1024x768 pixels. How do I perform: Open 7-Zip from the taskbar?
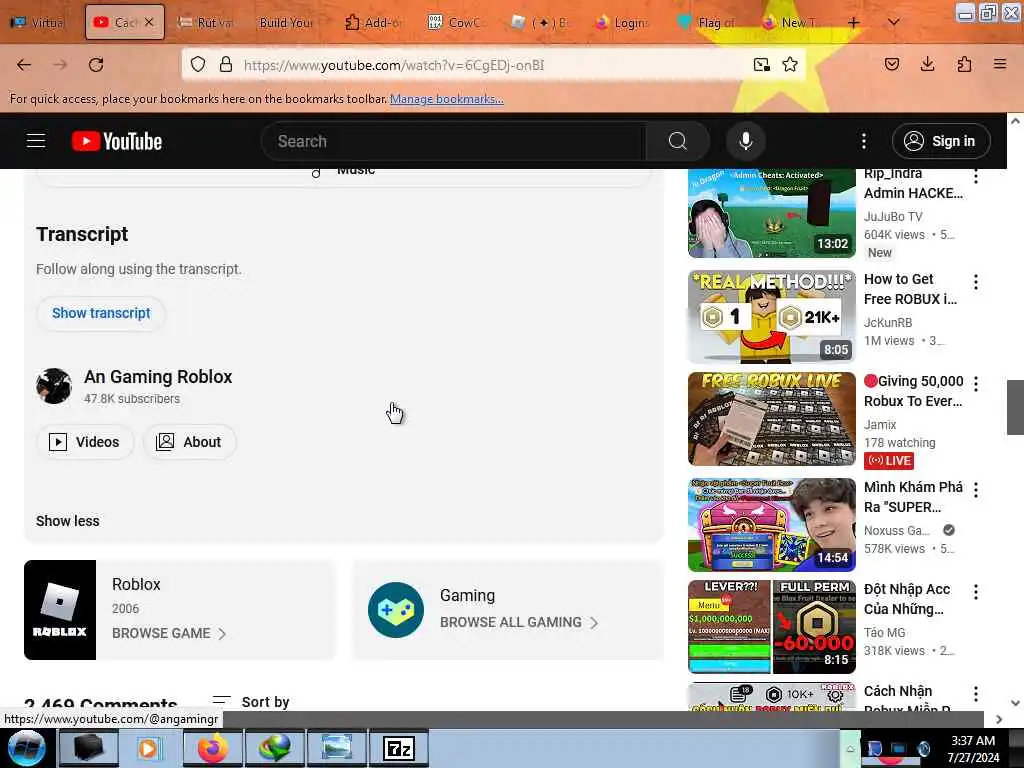pyautogui.click(x=398, y=748)
